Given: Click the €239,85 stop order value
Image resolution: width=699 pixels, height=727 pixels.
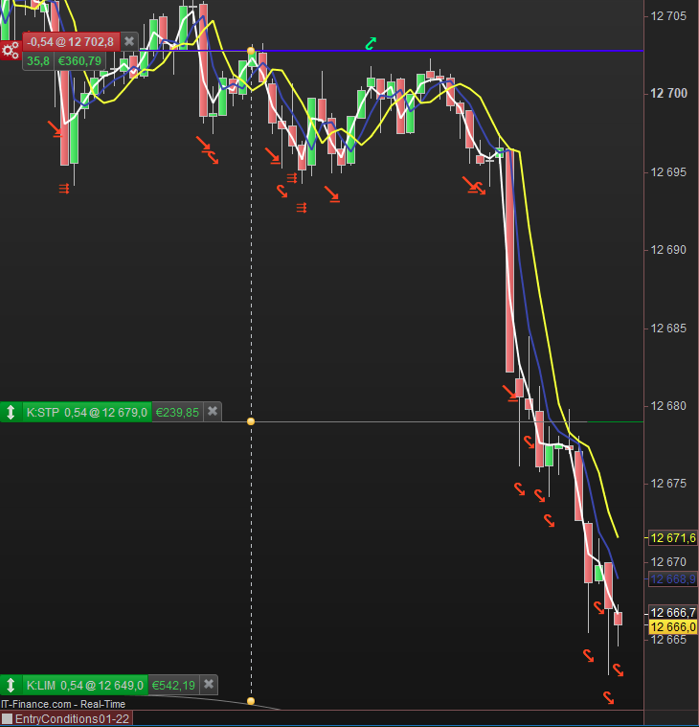Looking at the screenshot, I should click(x=177, y=412).
